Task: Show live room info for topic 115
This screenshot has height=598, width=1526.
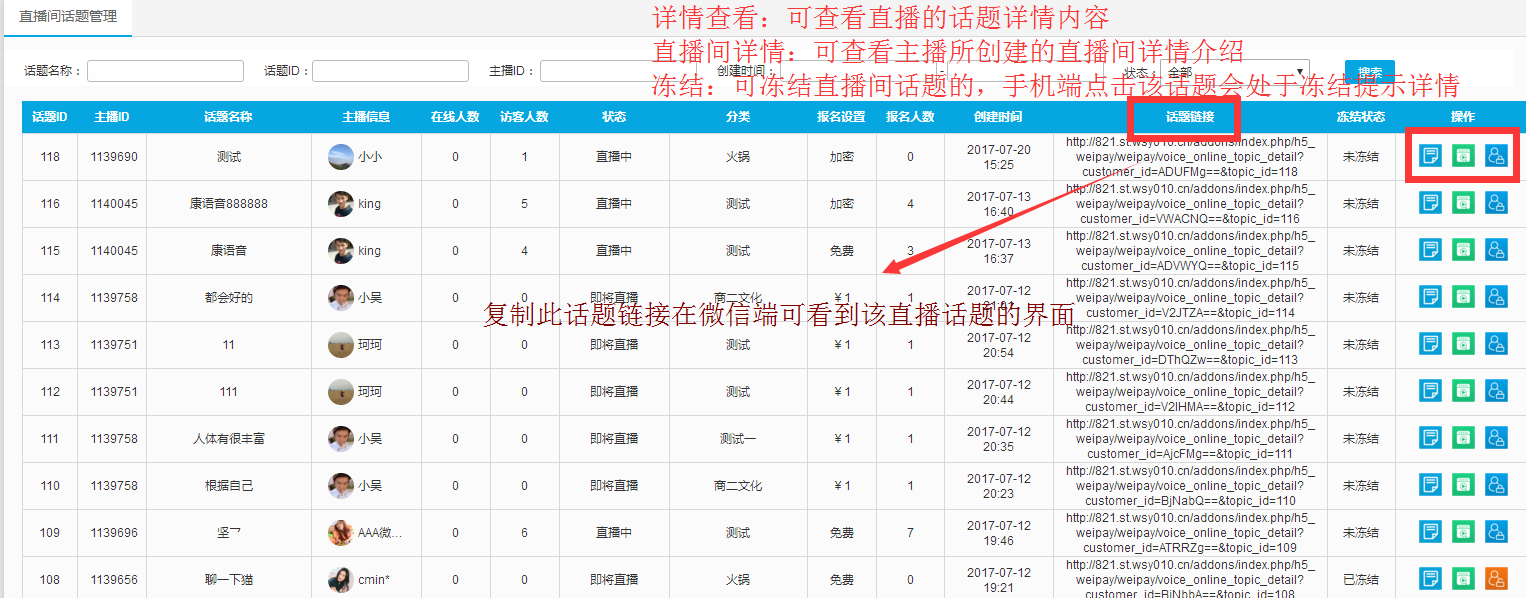Action: 1463,250
